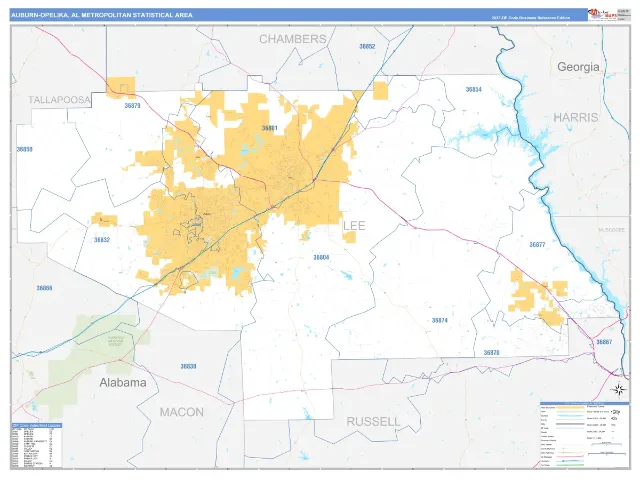Screen dimensions: 640x480
Task: Select ZIP code label 36852
Action: point(367,47)
